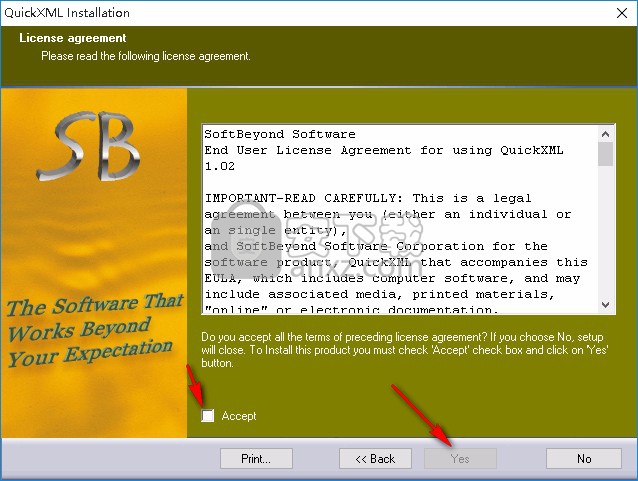
Task: Click the license text scroll up arrow
Action: 605,134
